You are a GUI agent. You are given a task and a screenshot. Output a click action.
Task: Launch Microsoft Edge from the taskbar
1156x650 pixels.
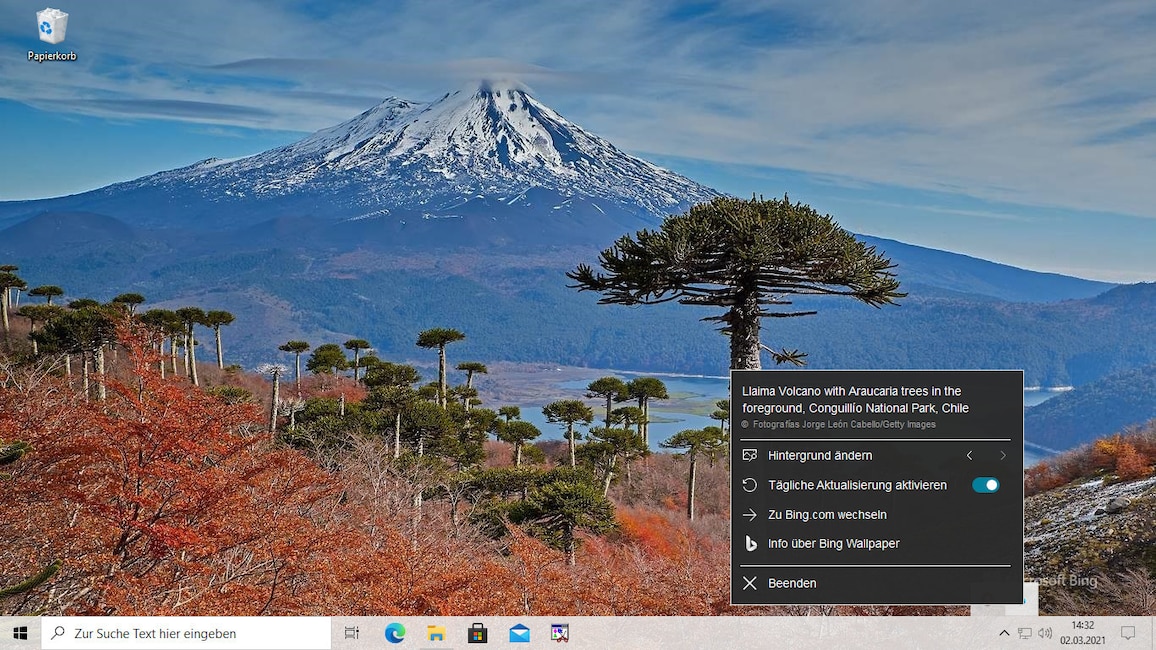(394, 633)
